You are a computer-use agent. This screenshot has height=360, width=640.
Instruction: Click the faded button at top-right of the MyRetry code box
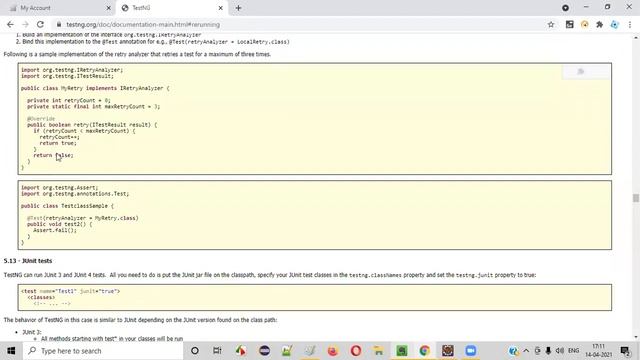[586, 72]
